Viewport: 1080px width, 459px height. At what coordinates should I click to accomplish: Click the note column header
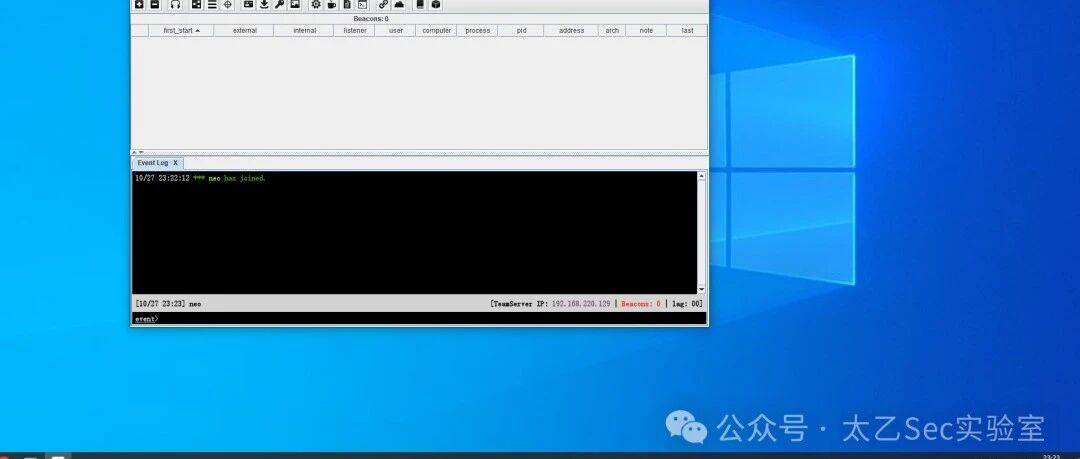[646, 30]
